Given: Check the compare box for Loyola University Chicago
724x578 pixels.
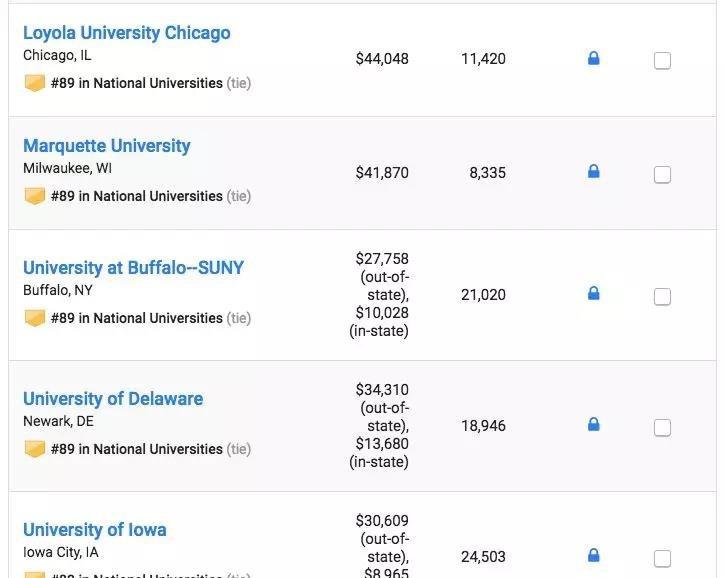Looking at the screenshot, I should tap(662, 61).
